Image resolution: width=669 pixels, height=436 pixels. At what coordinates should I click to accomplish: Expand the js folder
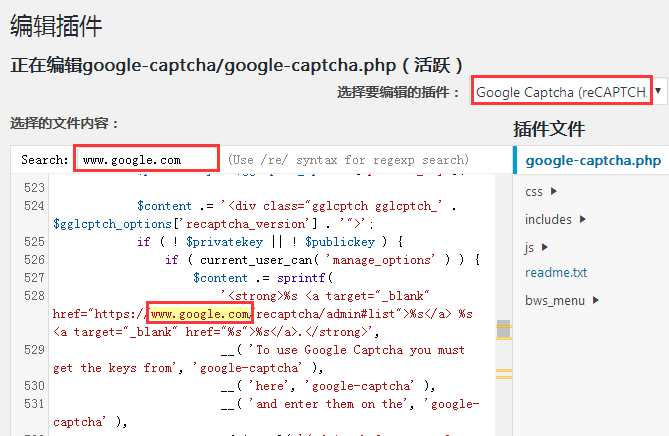coord(544,247)
